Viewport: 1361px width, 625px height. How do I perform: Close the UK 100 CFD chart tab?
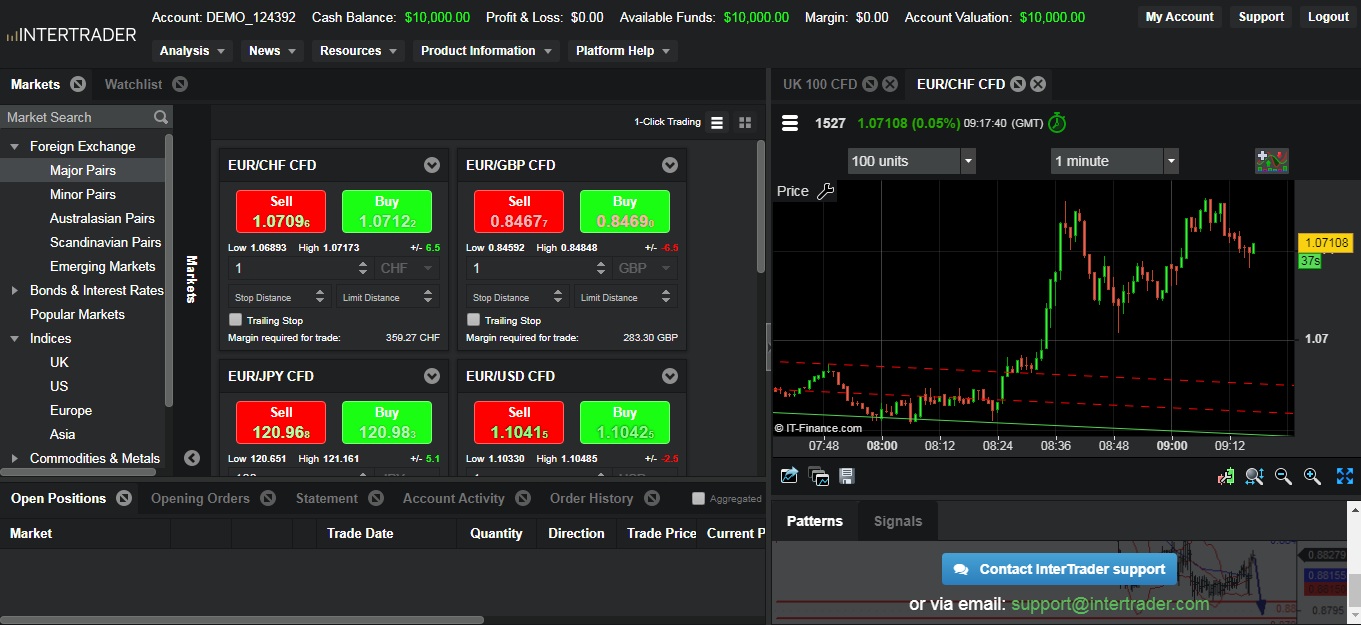point(890,84)
